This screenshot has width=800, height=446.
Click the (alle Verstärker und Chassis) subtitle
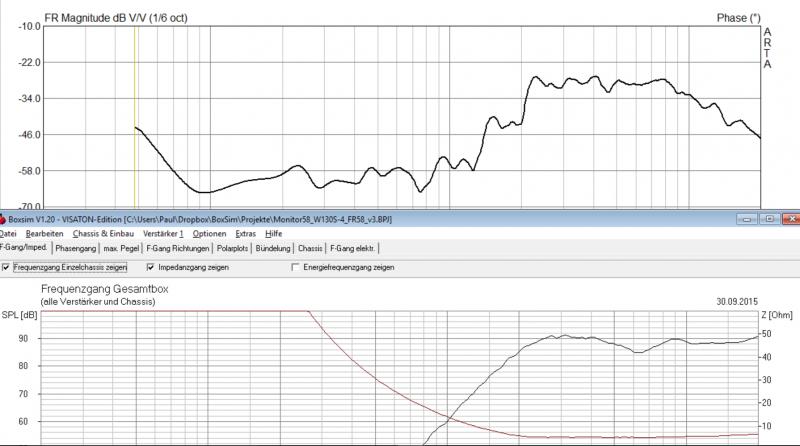[98, 302]
